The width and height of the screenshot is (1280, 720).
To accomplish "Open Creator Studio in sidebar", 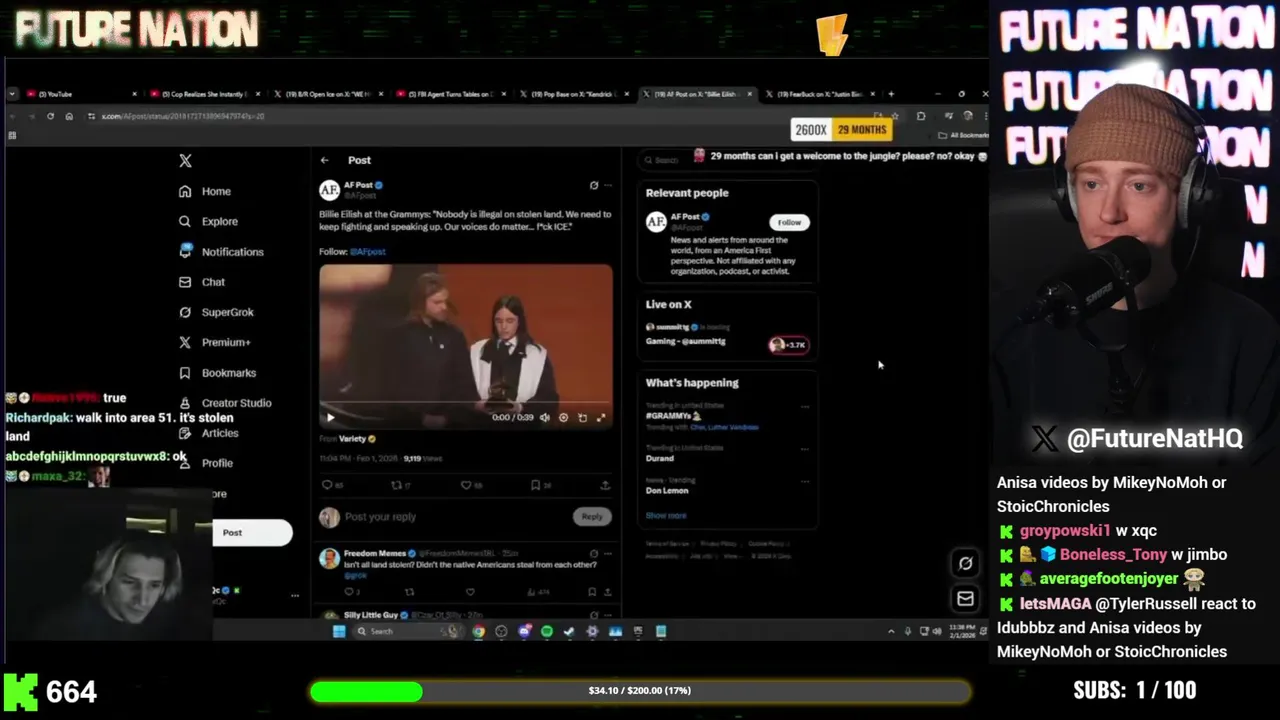I will coord(225,402).
